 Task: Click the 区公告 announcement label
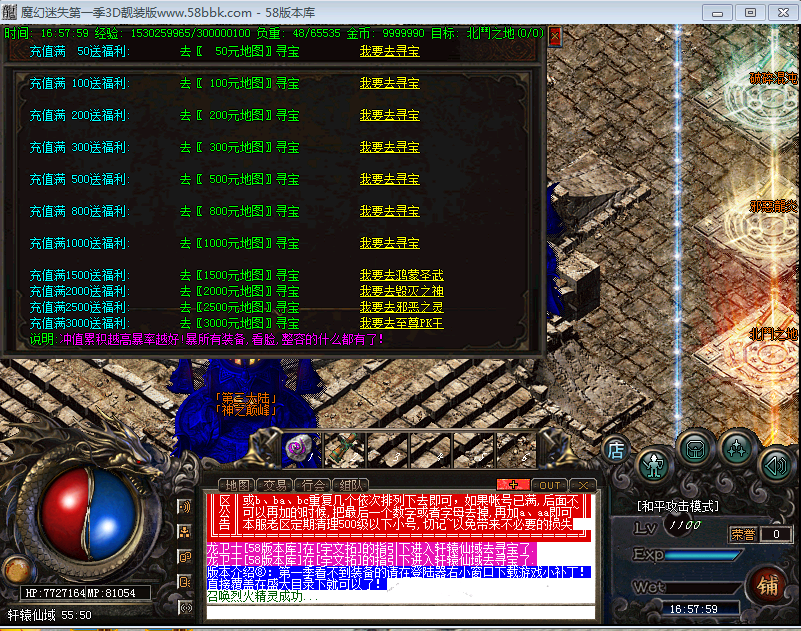tap(225, 513)
